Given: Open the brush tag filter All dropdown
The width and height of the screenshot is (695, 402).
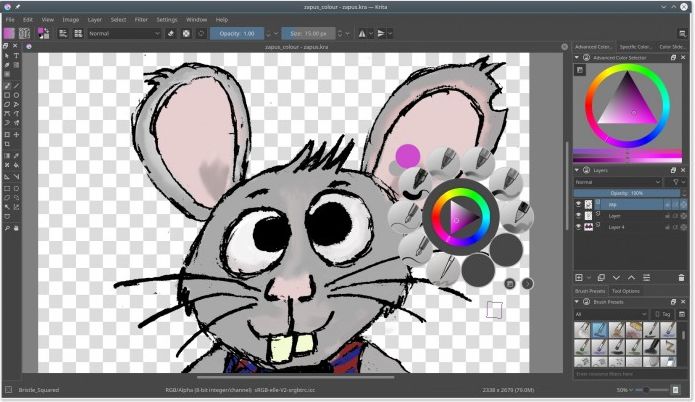Looking at the screenshot, I should point(611,314).
